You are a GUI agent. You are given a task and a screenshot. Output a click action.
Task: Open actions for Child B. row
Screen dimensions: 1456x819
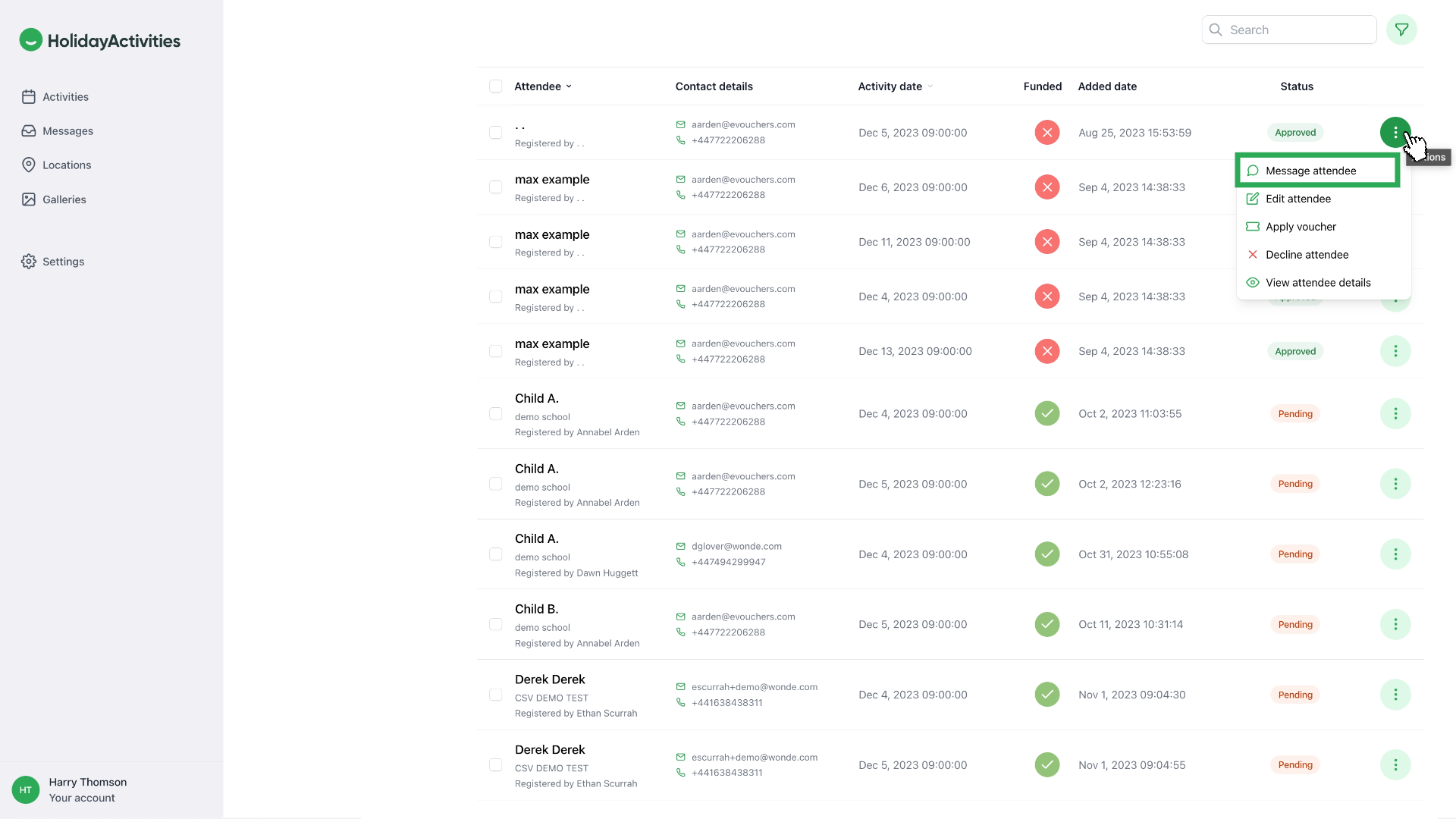point(1395,625)
